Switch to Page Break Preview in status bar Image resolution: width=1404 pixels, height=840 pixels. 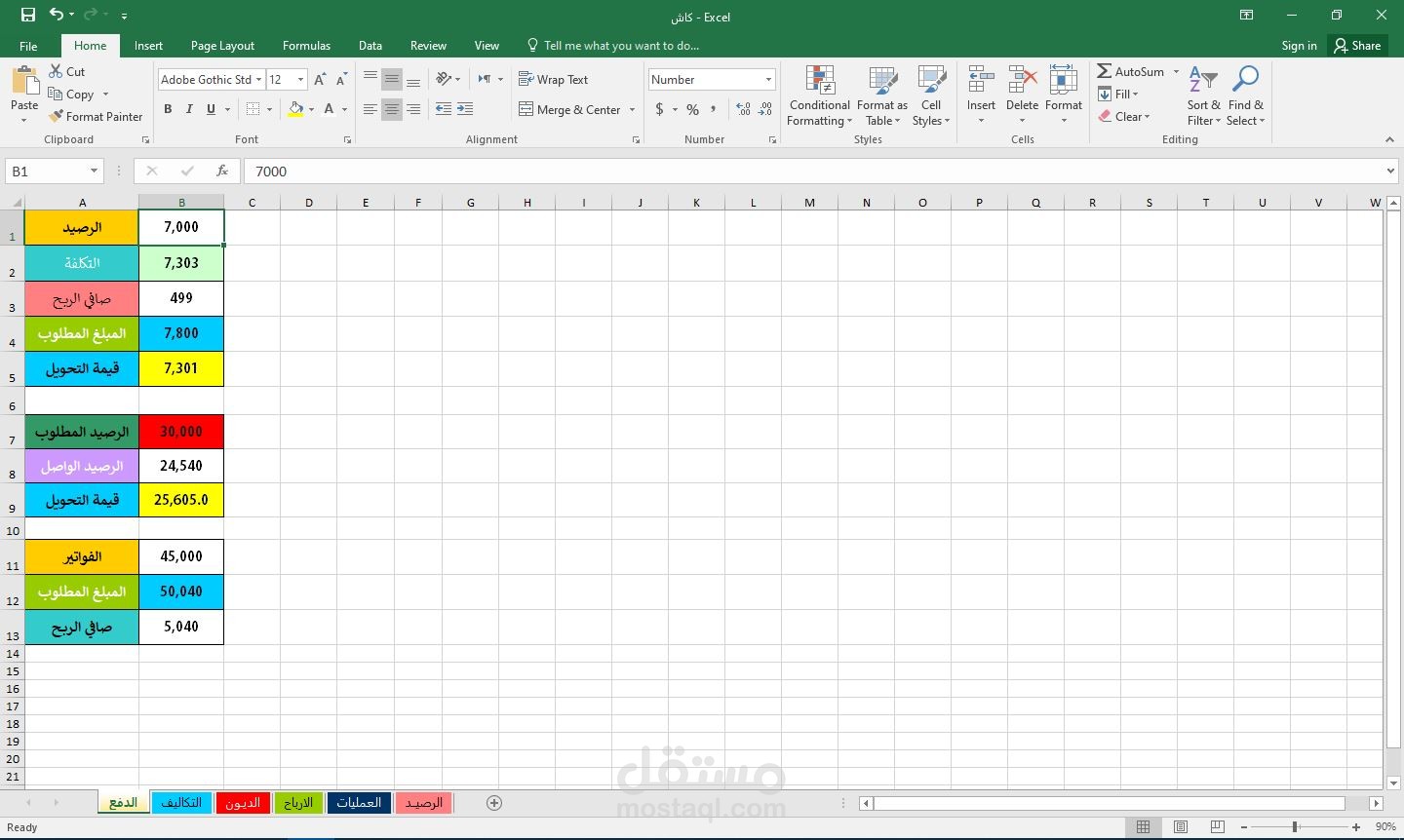click(x=1217, y=826)
